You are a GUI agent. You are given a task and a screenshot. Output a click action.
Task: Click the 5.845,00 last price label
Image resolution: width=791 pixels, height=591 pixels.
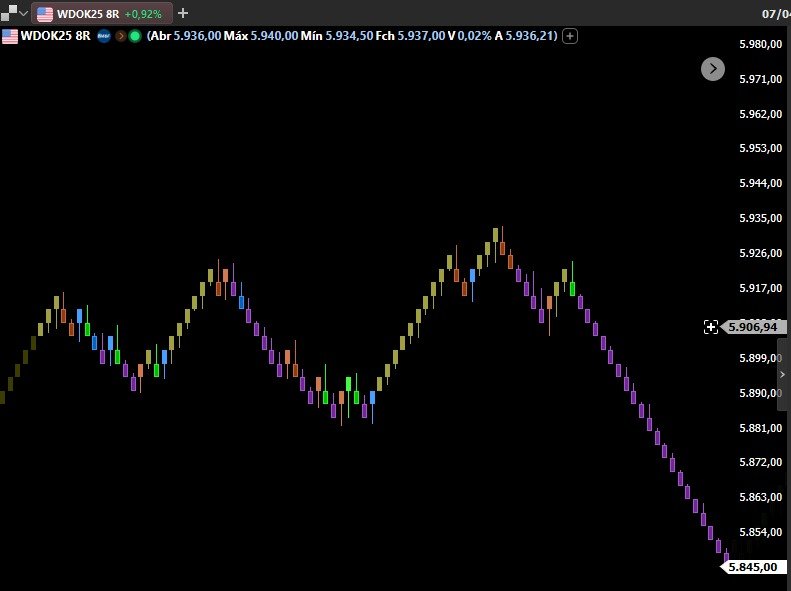753,567
